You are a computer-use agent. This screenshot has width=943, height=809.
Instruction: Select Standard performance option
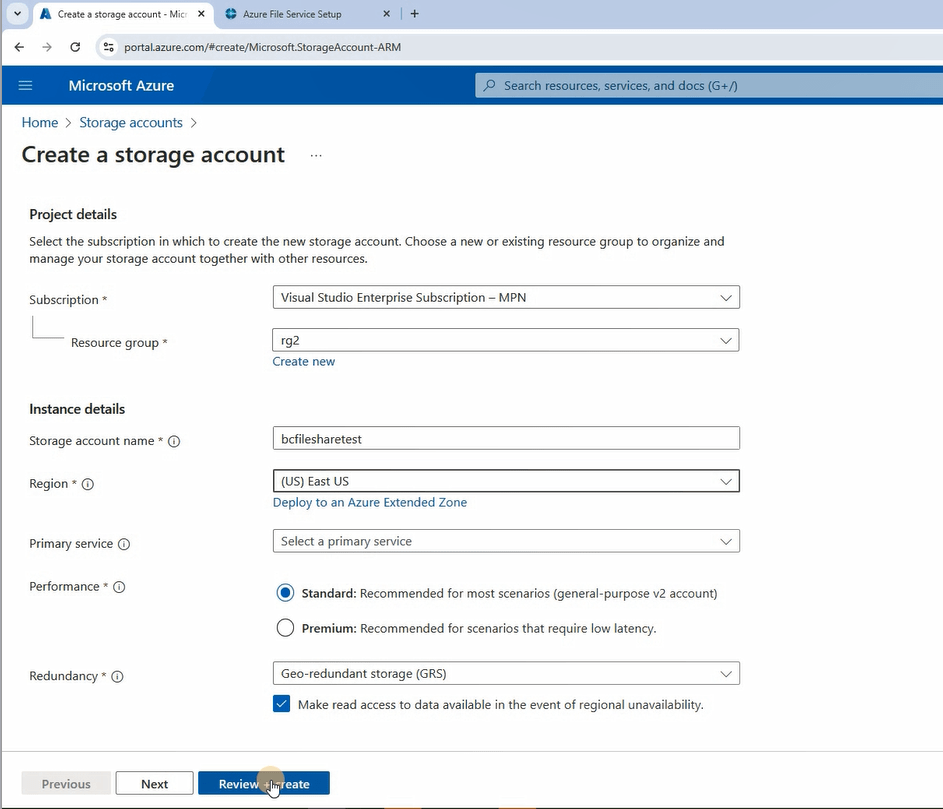click(285, 593)
